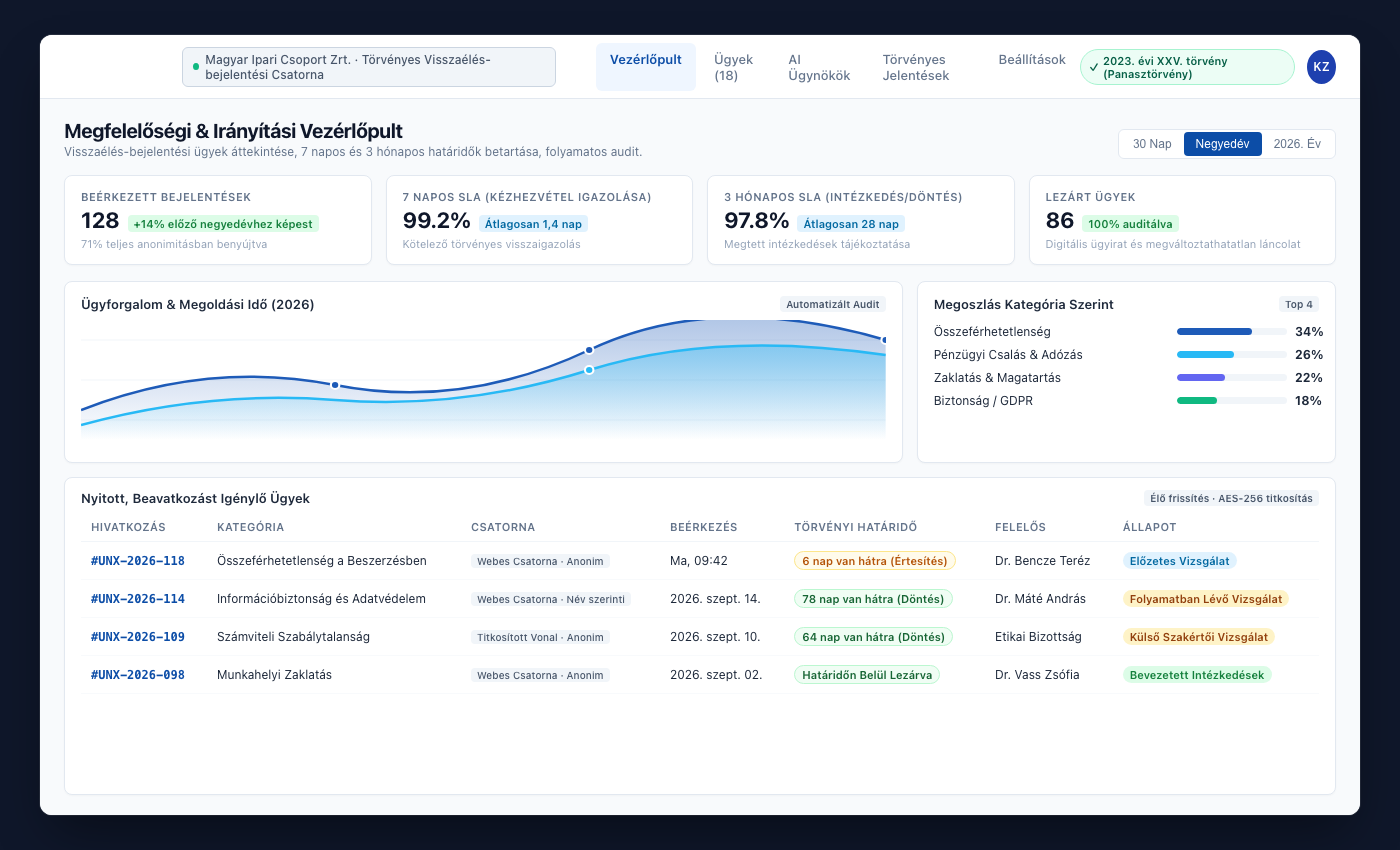Open case #UNX-2026-098
1400x850 pixels.
(138, 675)
